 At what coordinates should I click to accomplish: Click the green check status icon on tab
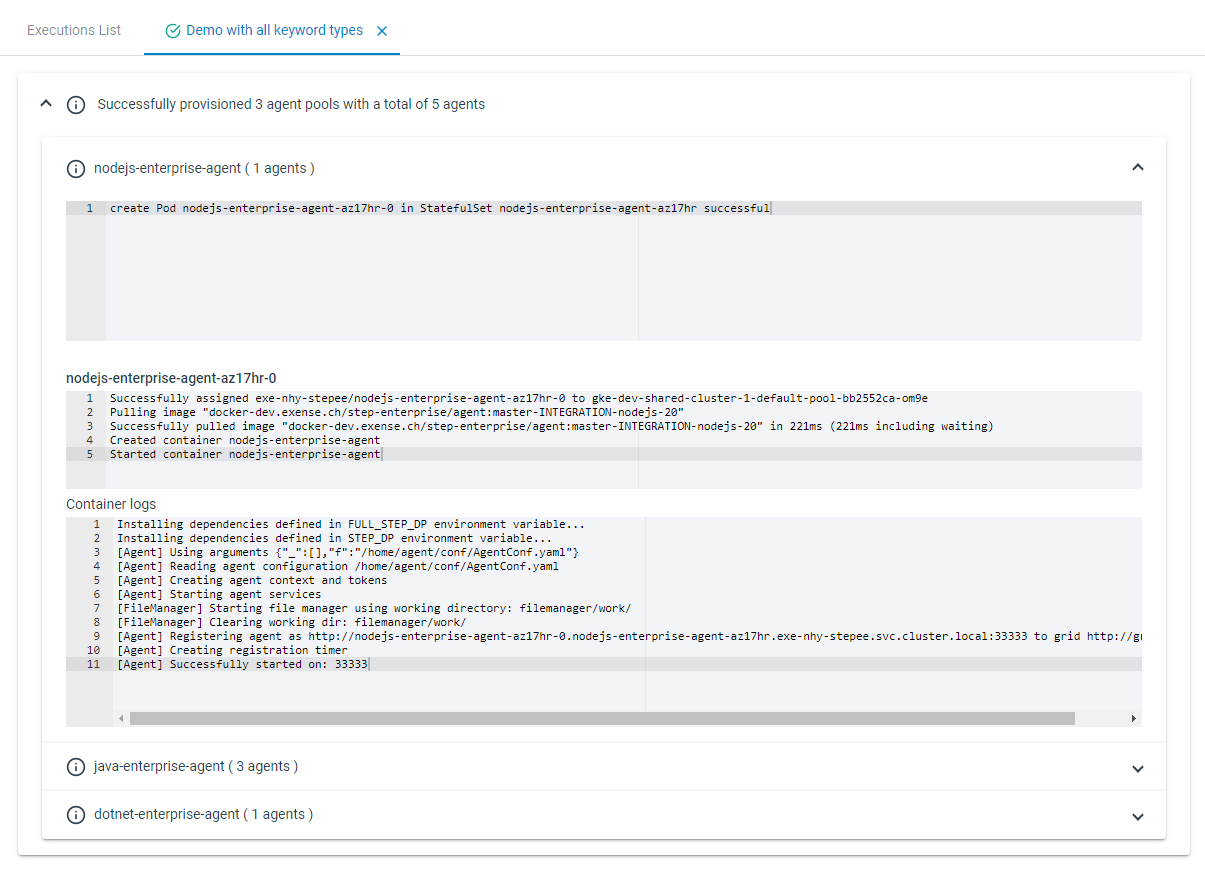point(173,31)
